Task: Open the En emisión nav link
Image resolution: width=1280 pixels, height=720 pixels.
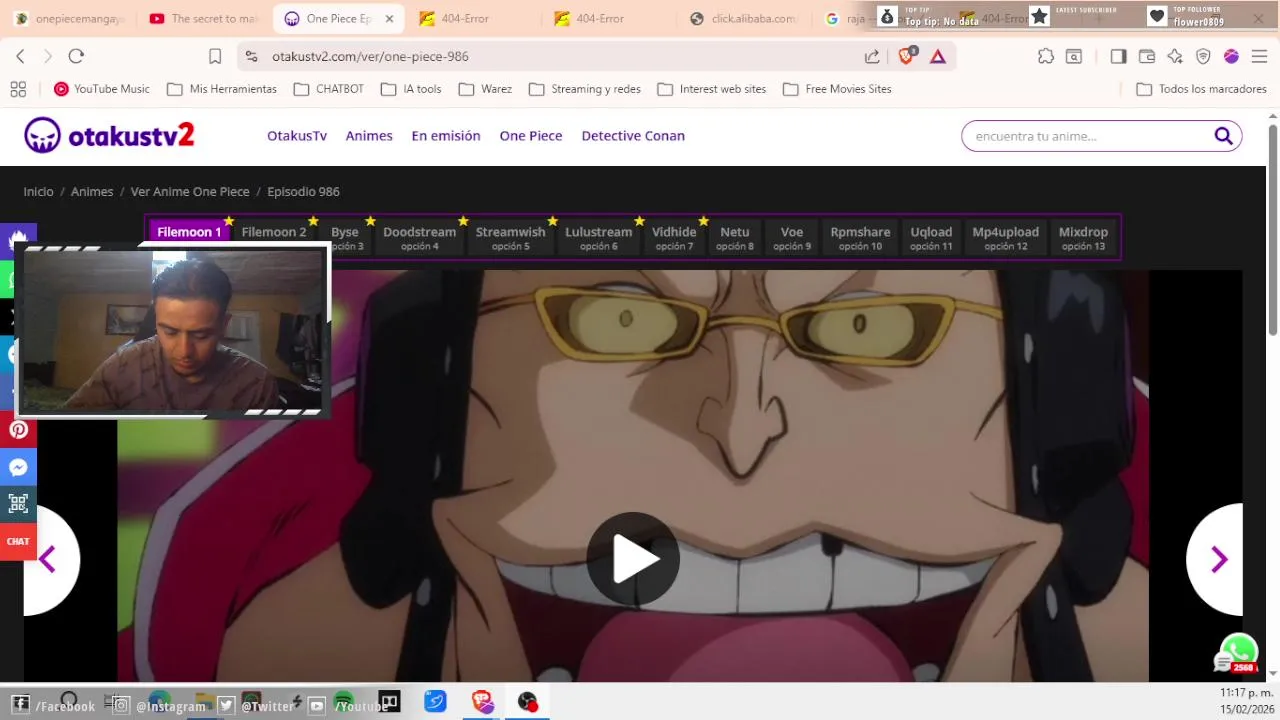Action: [x=446, y=136]
